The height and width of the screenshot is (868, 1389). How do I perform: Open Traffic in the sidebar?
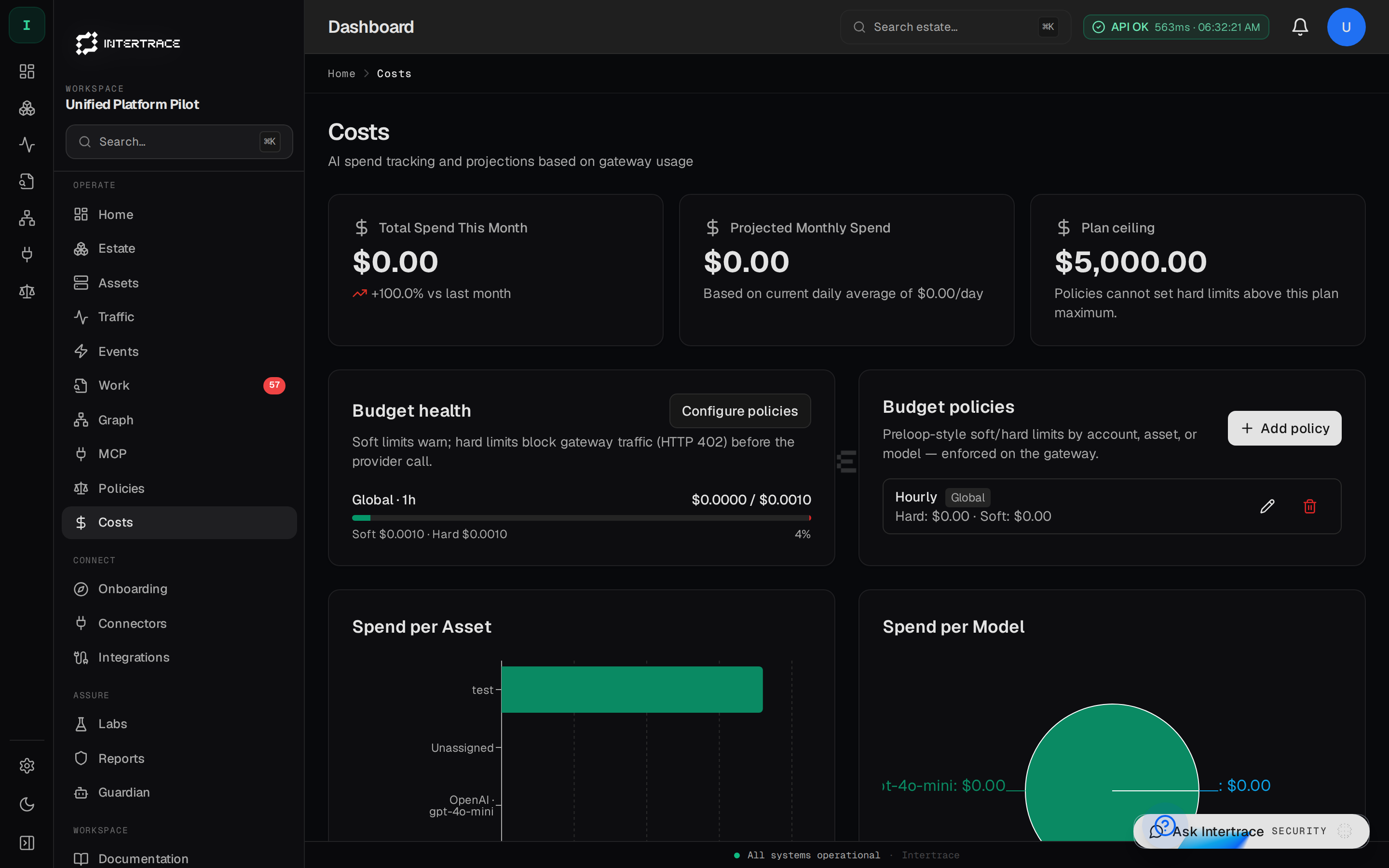click(179, 317)
